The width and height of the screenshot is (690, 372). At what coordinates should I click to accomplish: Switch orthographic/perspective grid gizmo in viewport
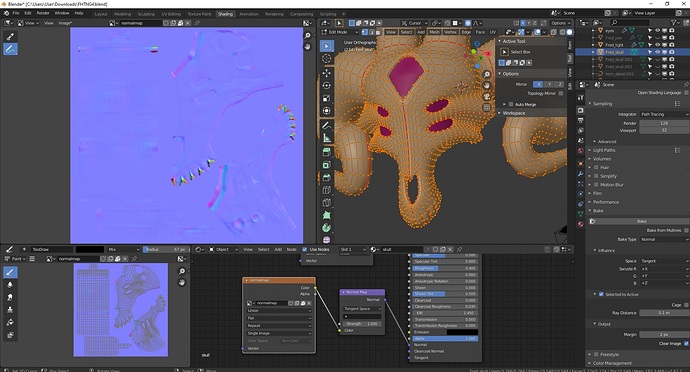pyautogui.click(x=487, y=107)
